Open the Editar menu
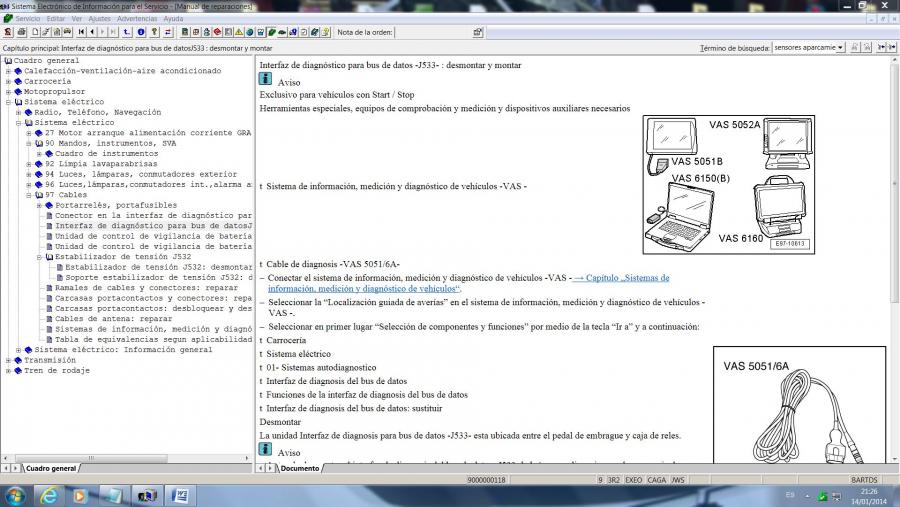Screen dimensions: 900x507 pos(56,18)
